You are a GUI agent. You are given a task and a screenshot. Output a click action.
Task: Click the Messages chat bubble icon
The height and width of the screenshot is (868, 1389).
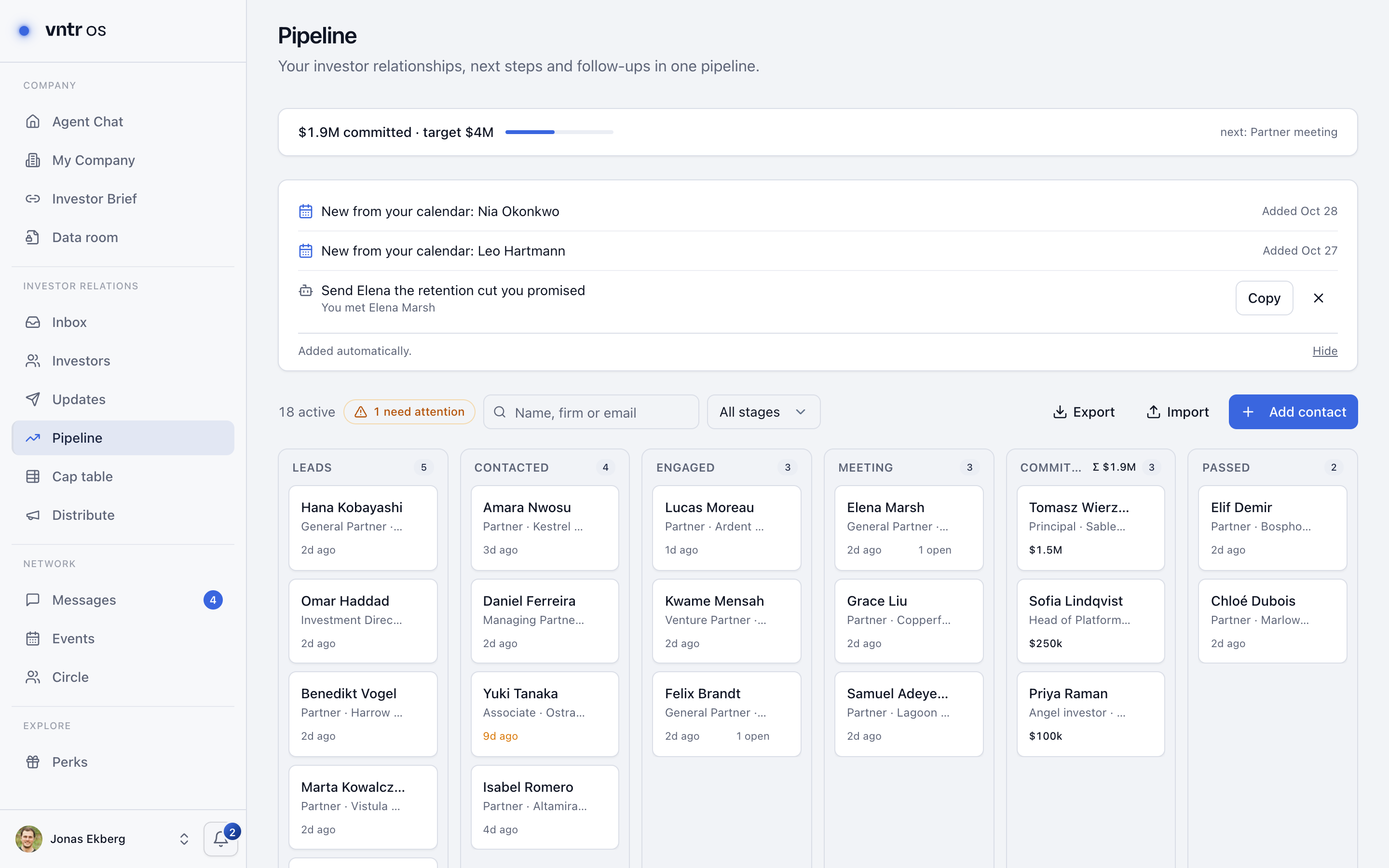pyautogui.click(x=33, y=600)
